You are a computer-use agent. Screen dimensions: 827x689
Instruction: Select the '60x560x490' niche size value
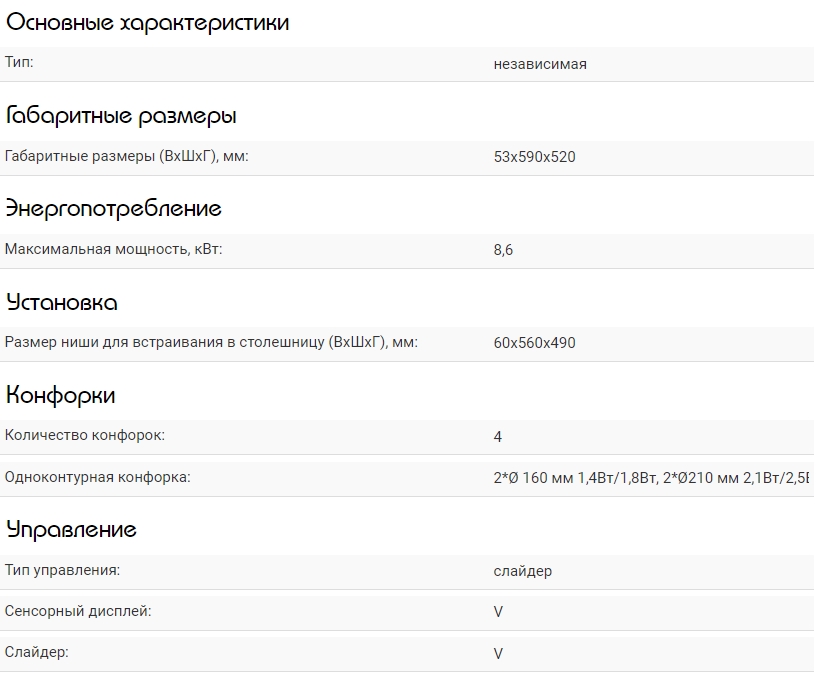click(x=534, y=343)
